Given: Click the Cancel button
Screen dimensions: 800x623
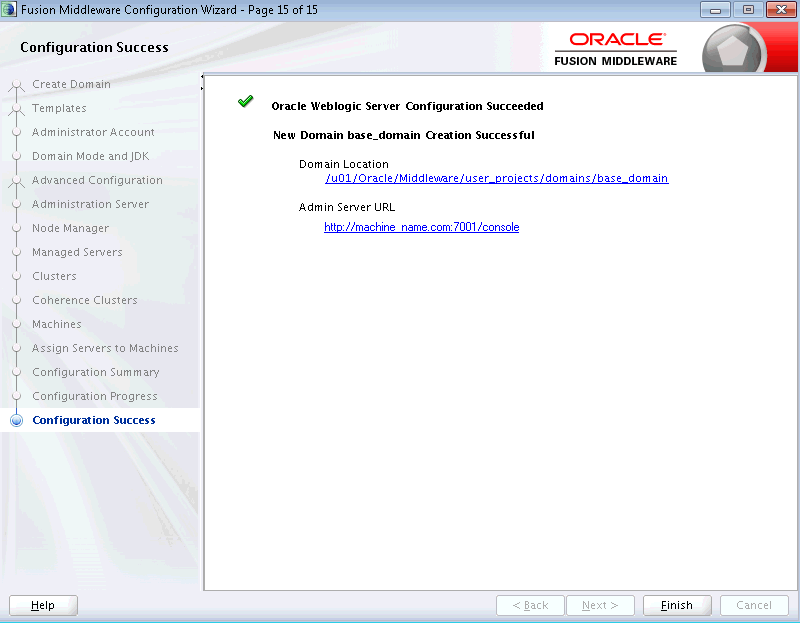Looking at the screenshot, I should (754, 605).
